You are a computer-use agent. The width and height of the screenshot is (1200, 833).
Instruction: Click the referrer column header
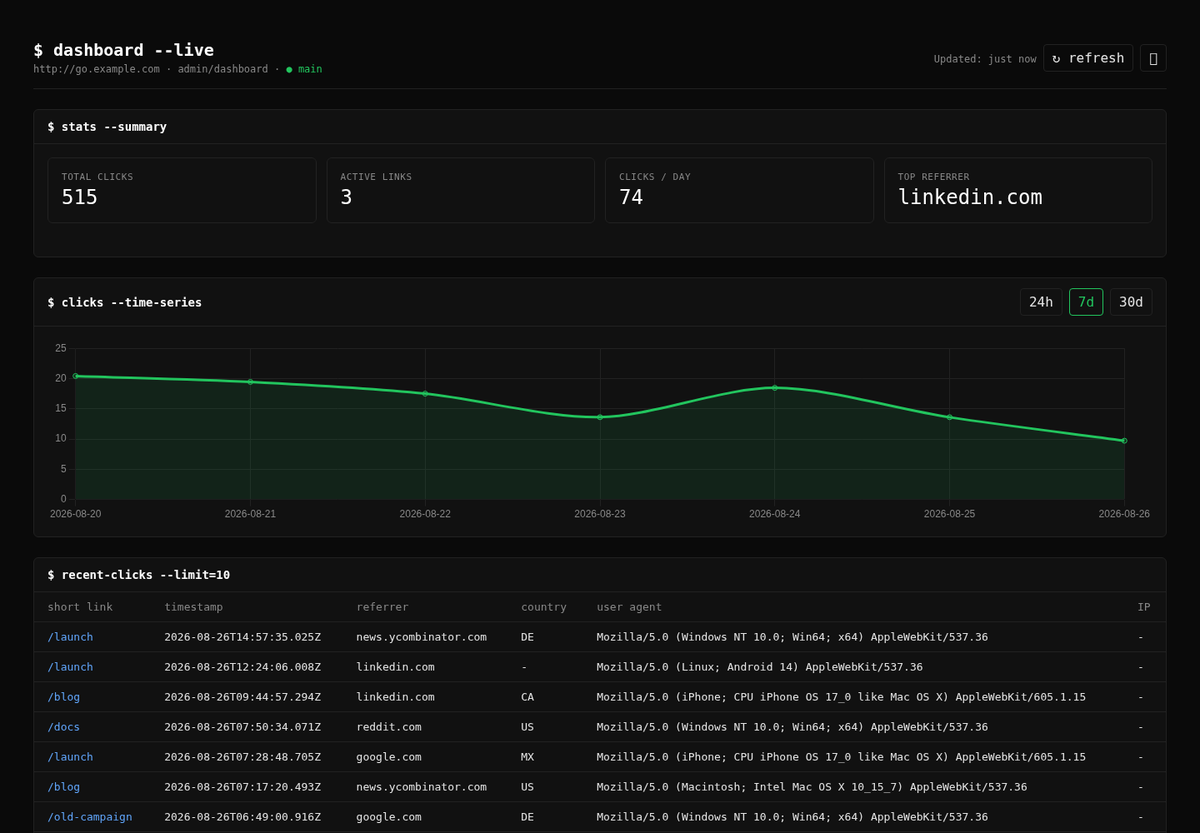(x=382, y=607)
